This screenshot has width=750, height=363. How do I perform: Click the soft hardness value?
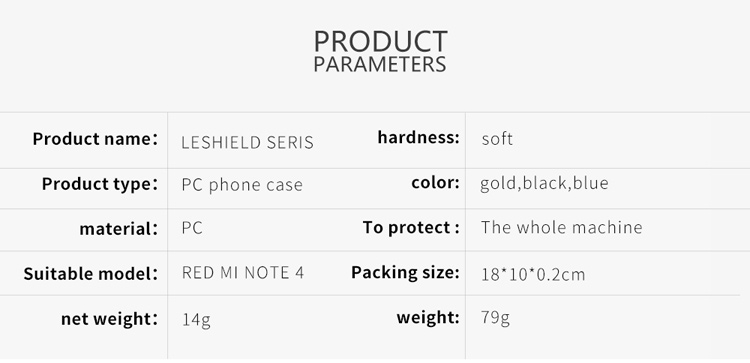497,139
